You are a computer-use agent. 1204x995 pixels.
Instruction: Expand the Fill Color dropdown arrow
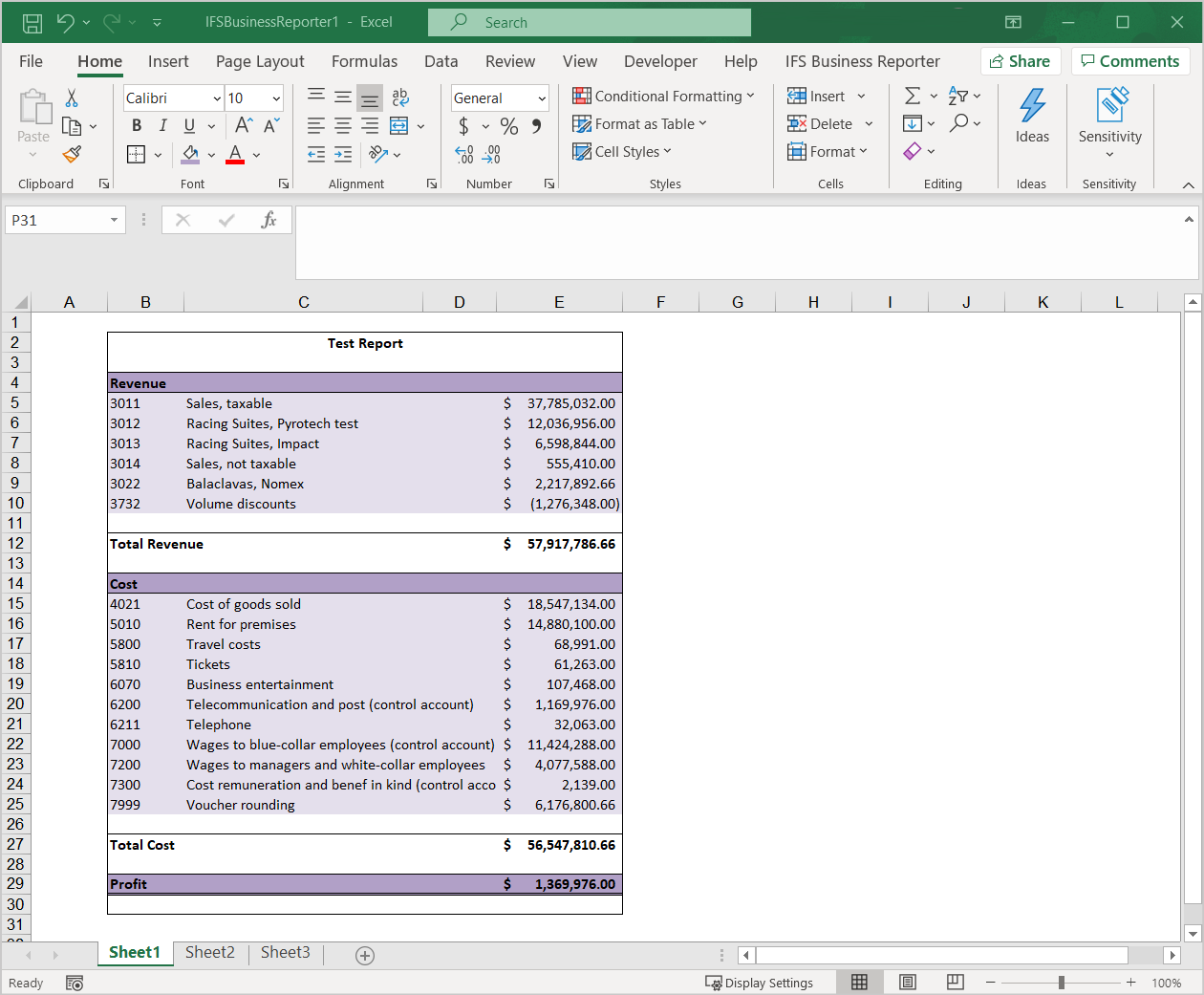pos(211,154)
